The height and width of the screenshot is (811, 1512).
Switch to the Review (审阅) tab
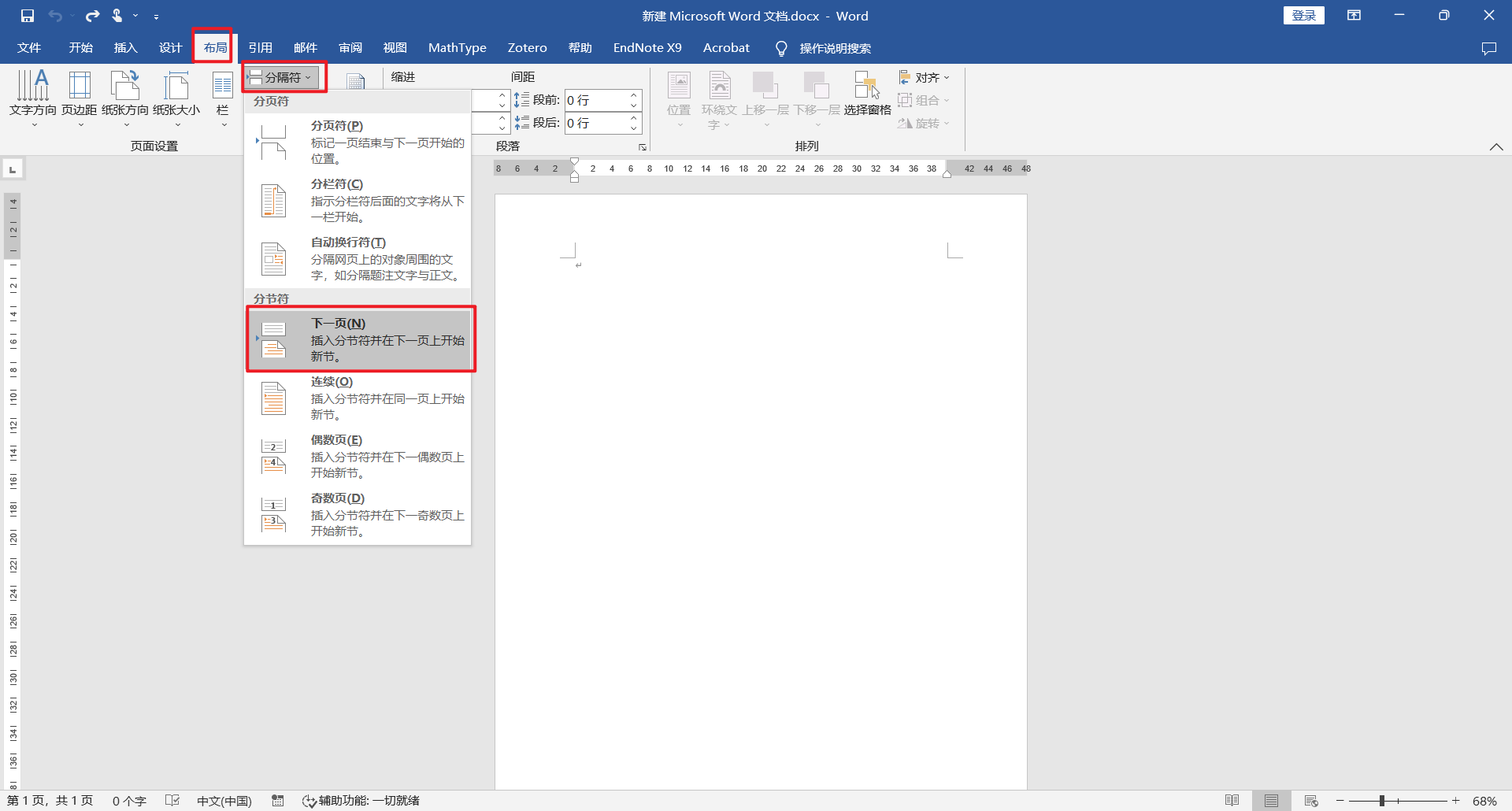[x=350, y=48]
